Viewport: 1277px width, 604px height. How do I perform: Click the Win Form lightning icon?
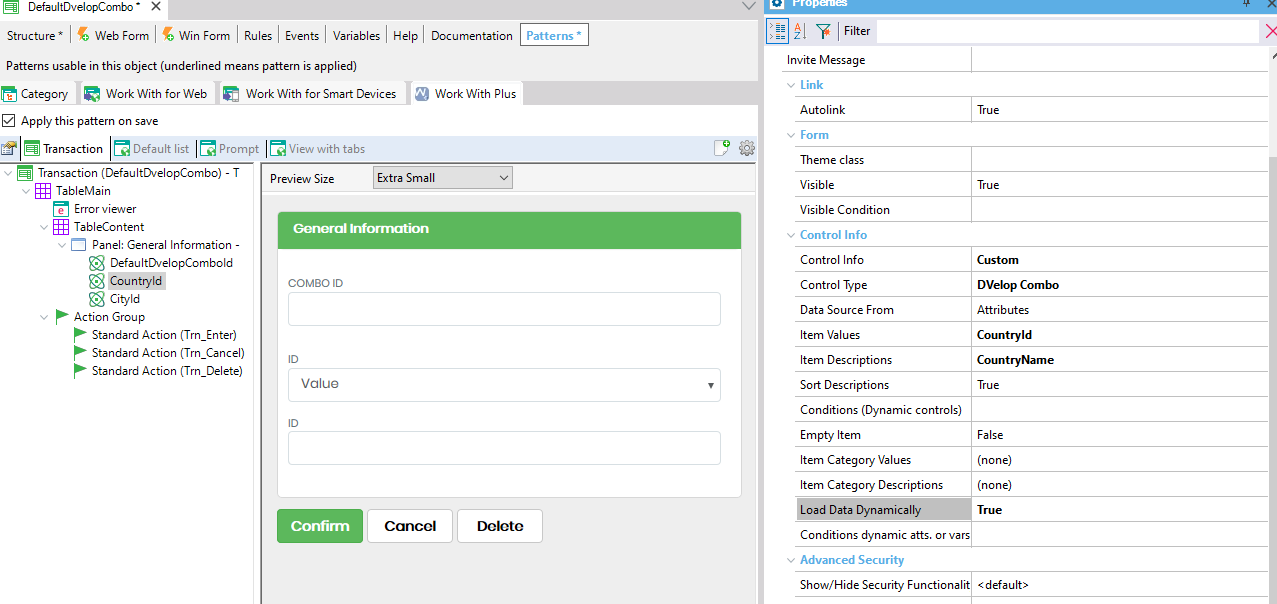pos(168,35)
